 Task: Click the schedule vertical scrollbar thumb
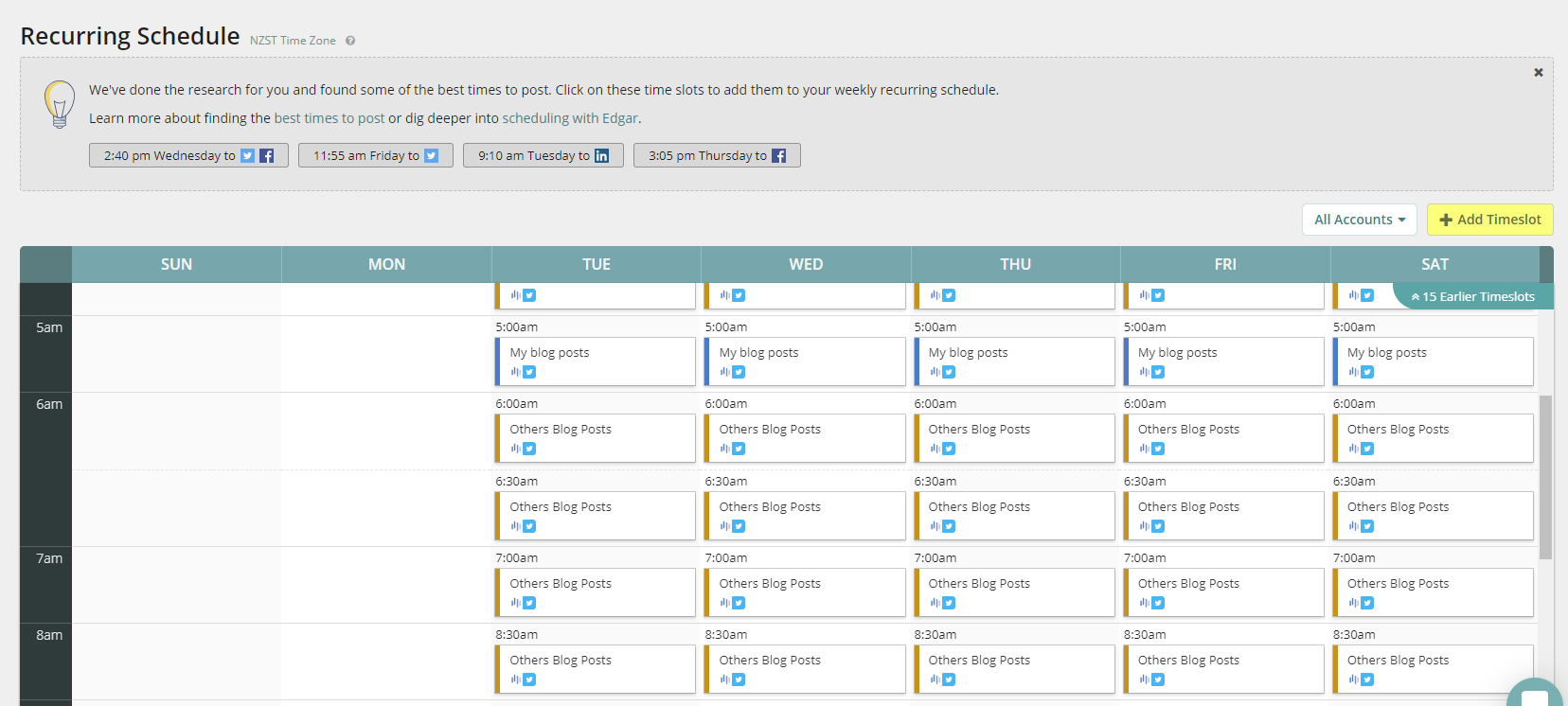tap(1545, 477)
